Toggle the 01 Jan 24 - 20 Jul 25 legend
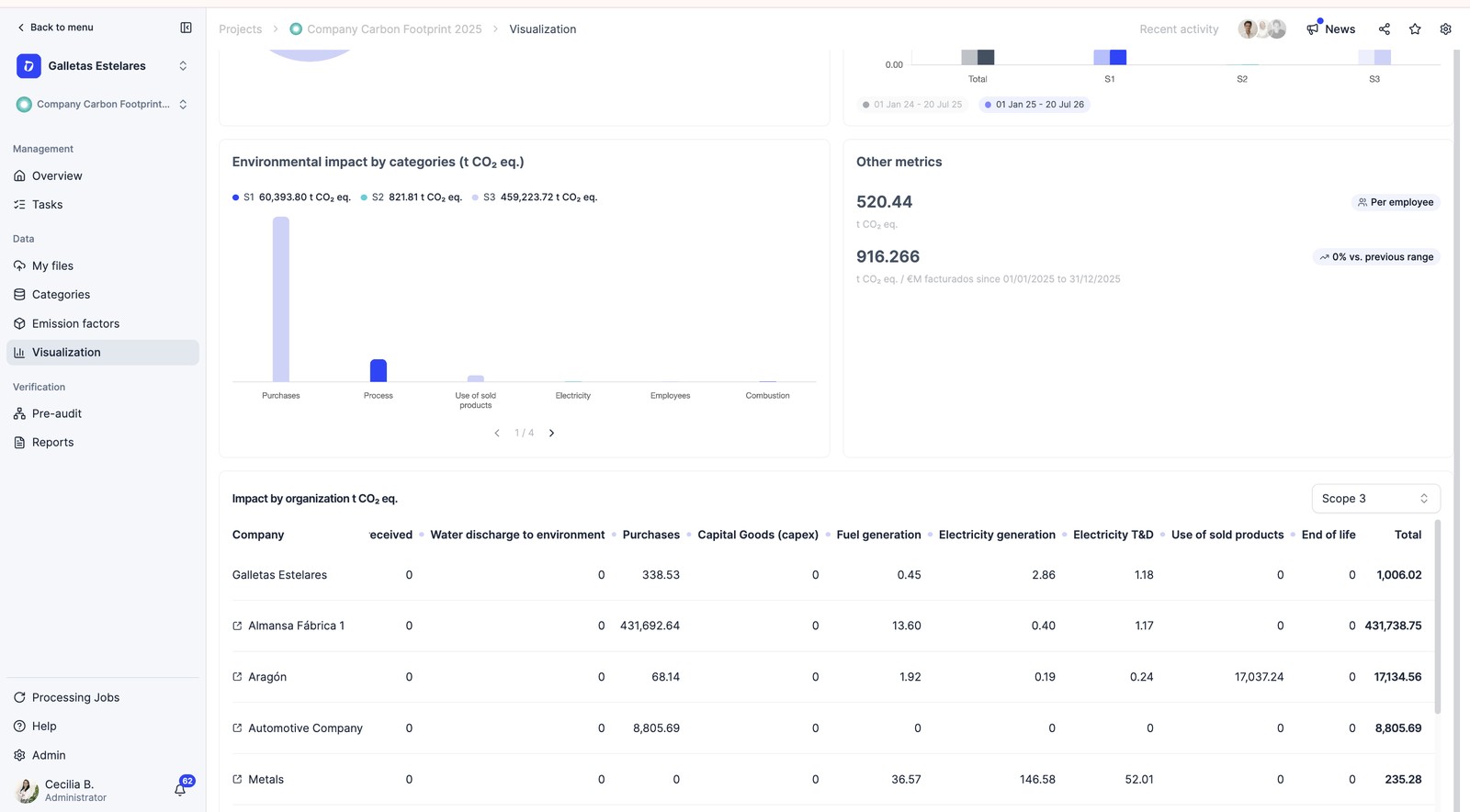This screenshot has width=1470, height=812. click(911, 105)
